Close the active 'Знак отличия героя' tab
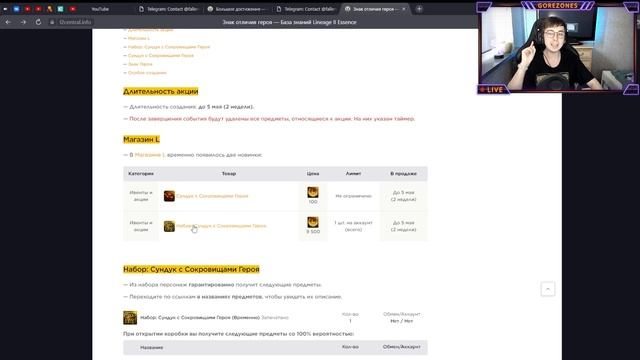 click(x=404, y=9)
